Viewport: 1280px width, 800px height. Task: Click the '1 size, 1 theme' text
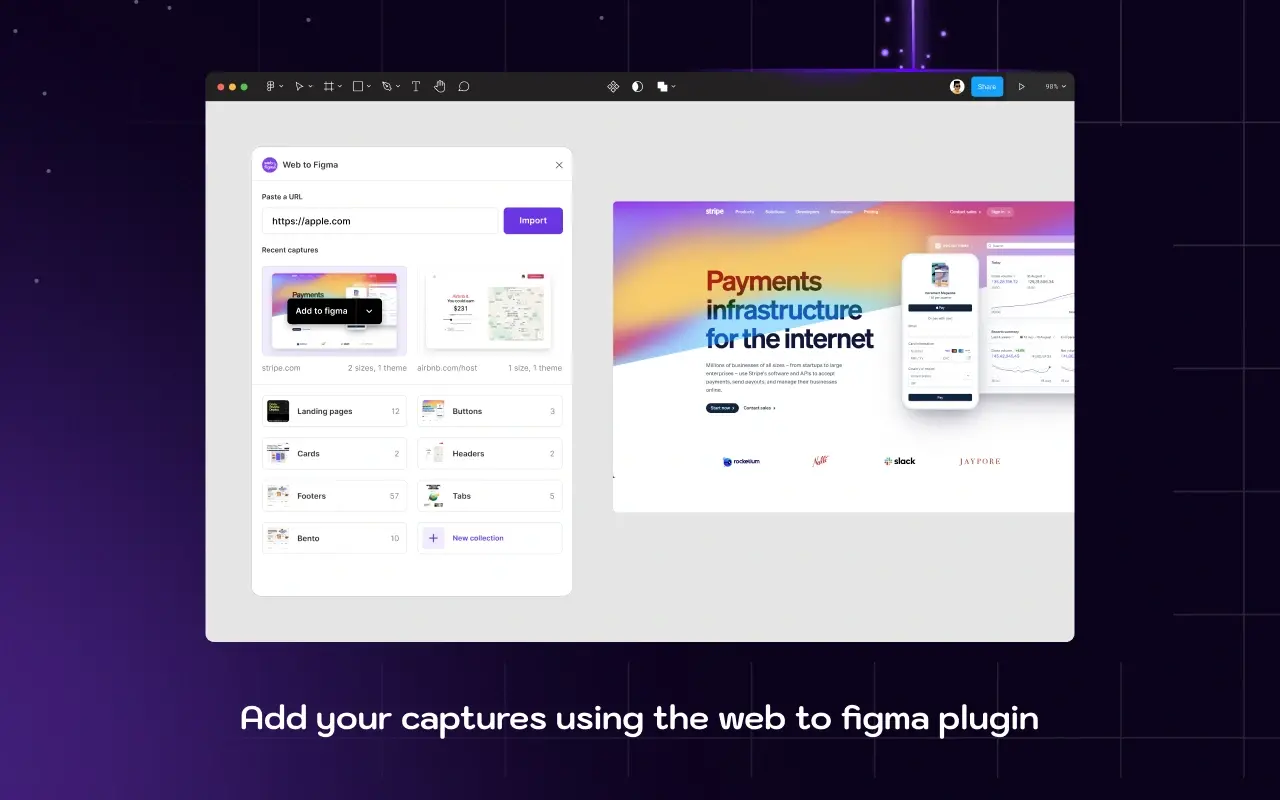[535, 368]
